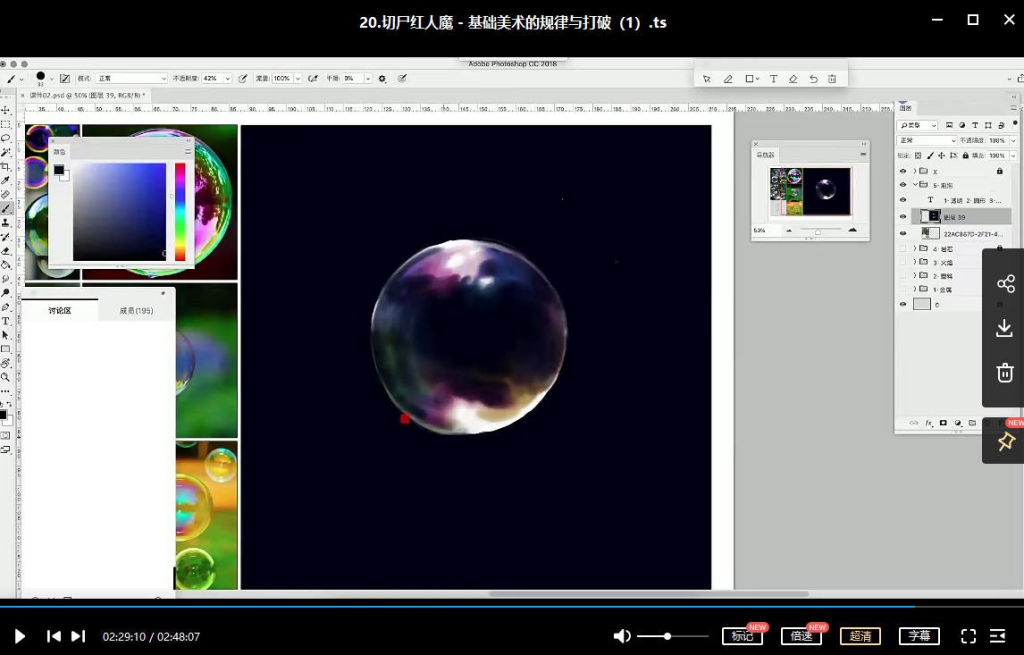Screen dimensions: 1024x655
Task: Click the rainbow hue slider in color panel
Action: pos(180,210)
